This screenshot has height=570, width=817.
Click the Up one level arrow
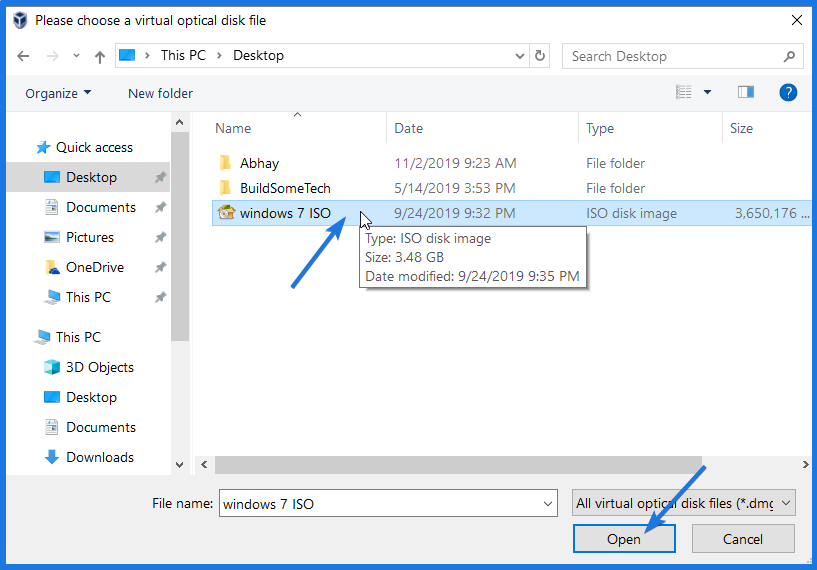point(100,56)
